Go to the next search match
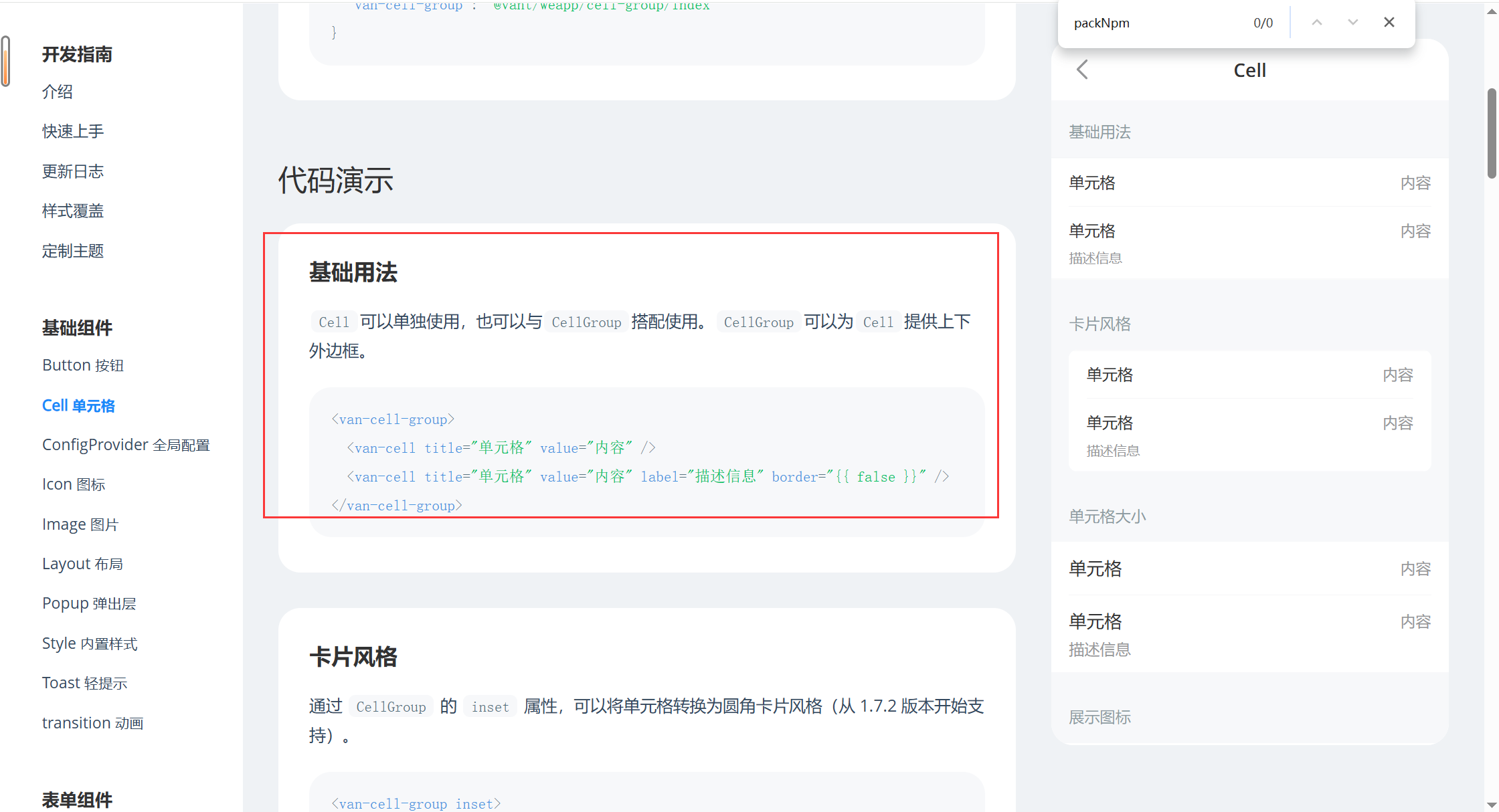1499x812 pixels. [1352, 23]
